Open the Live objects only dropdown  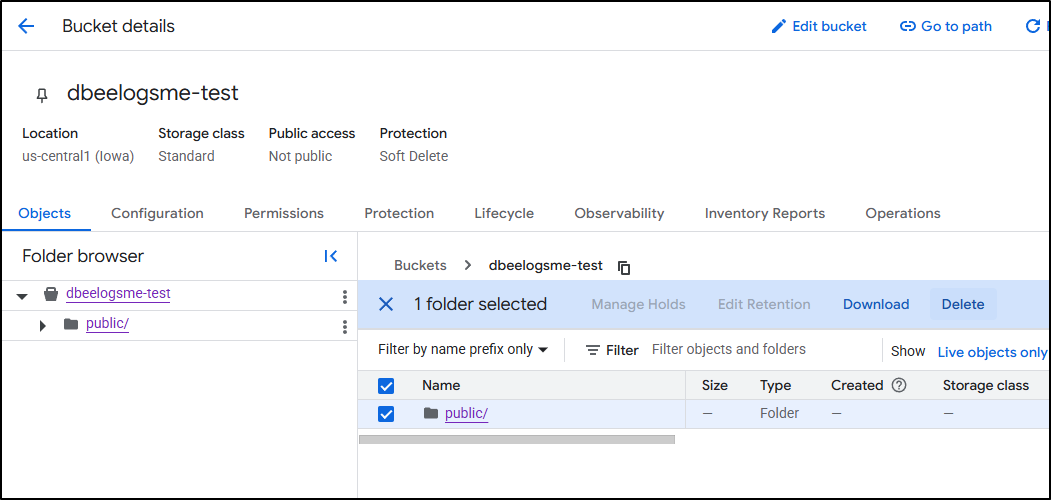[x=991, y=352]
